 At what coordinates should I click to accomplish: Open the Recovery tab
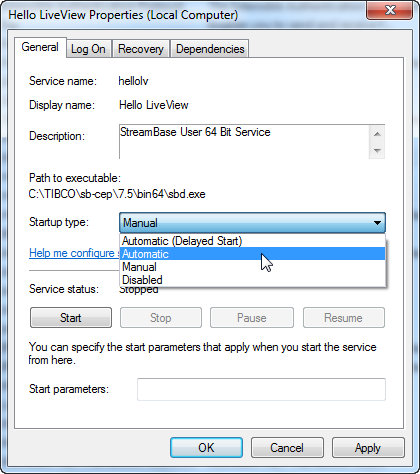141,49
